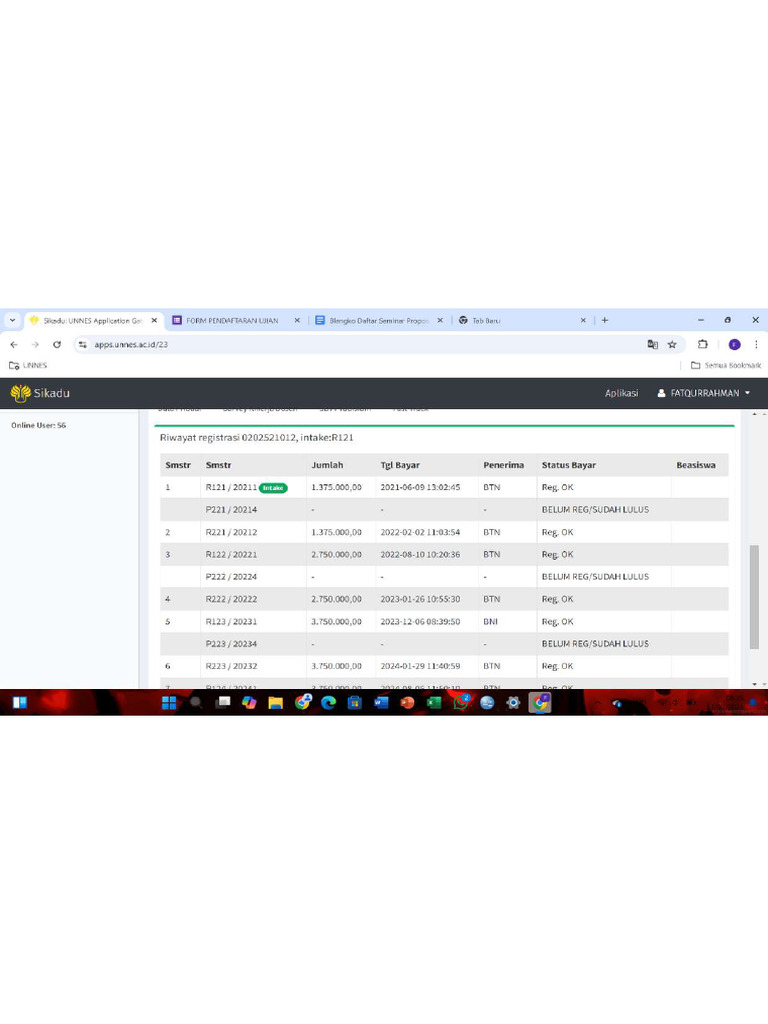Open a new tab with the plus button
768x1024 pixels.
pos(605,320)
